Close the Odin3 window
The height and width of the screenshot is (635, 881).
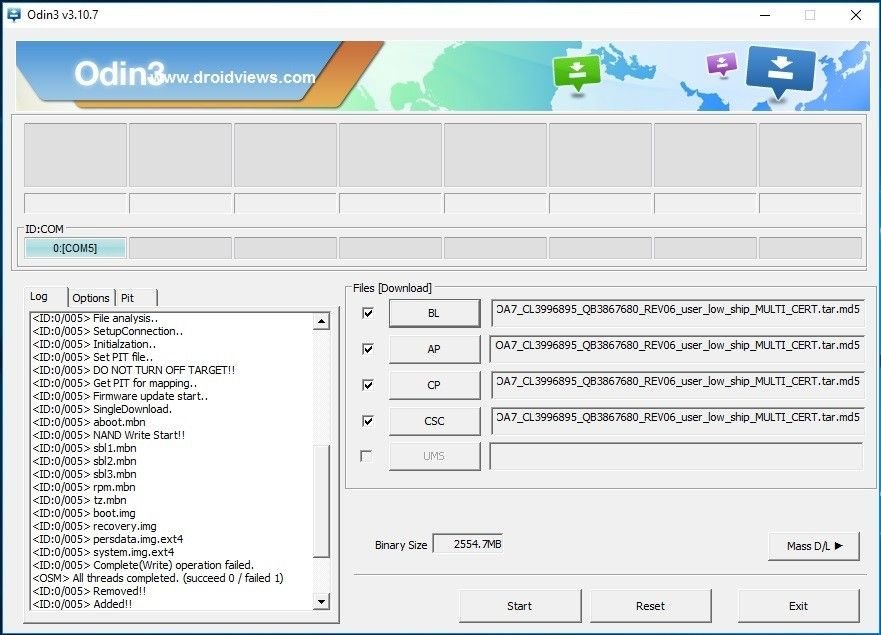point(856,15)
